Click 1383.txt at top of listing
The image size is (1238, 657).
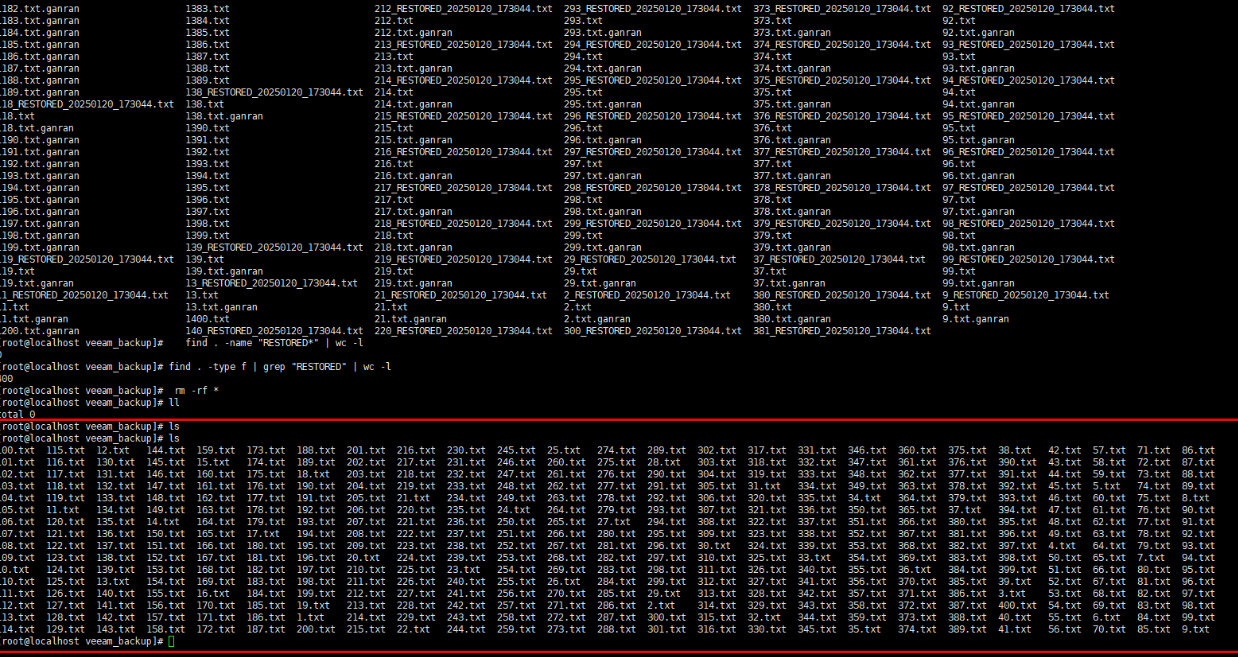[x=207, y=8]
